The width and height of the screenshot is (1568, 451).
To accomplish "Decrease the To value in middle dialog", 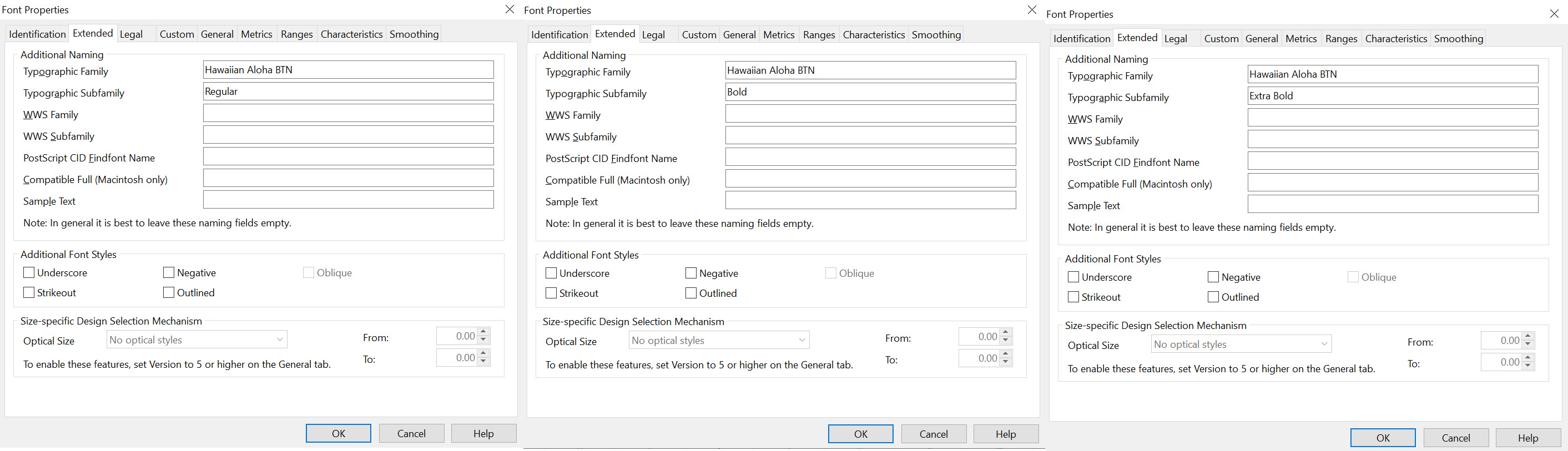I will [x=1006, y=362].
